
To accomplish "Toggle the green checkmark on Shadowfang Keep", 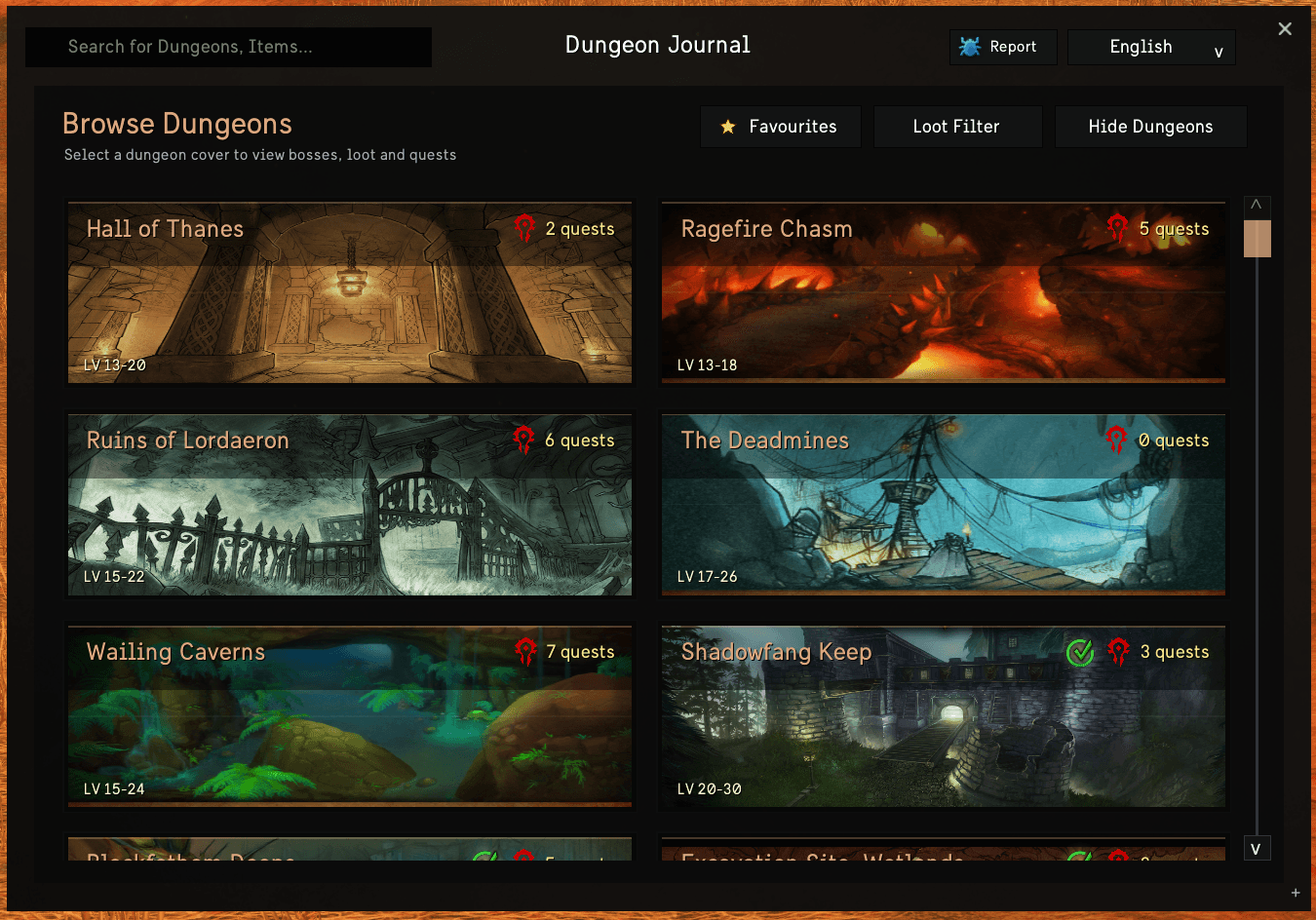I will [1080, 652].
